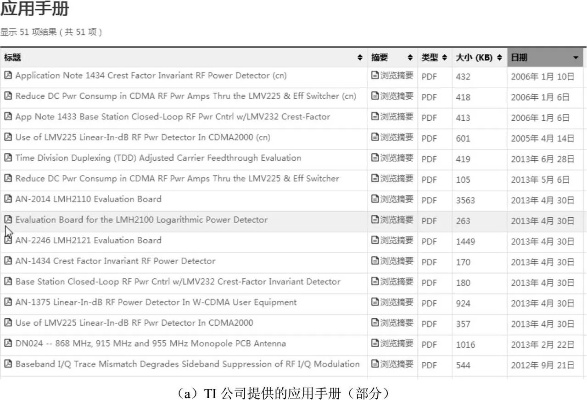
Task: Click PDF icon beside AN-2014 LMH2110 Evaluation Board
Action: [8, 199]
